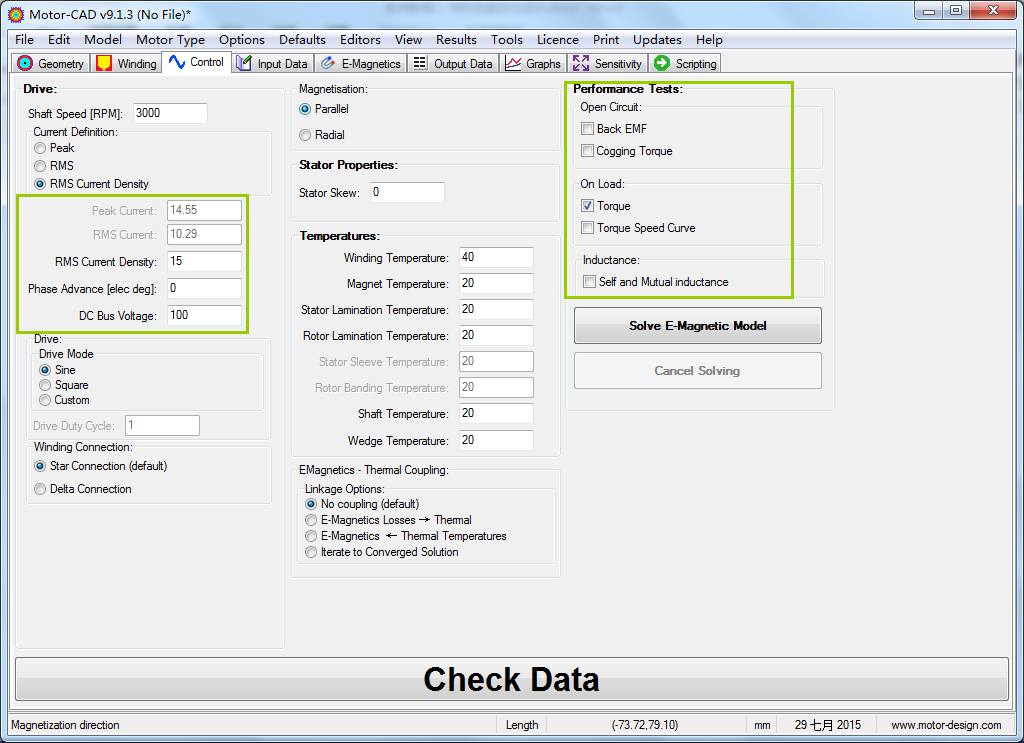Click the Winding Temperature input field

point(496,258)
